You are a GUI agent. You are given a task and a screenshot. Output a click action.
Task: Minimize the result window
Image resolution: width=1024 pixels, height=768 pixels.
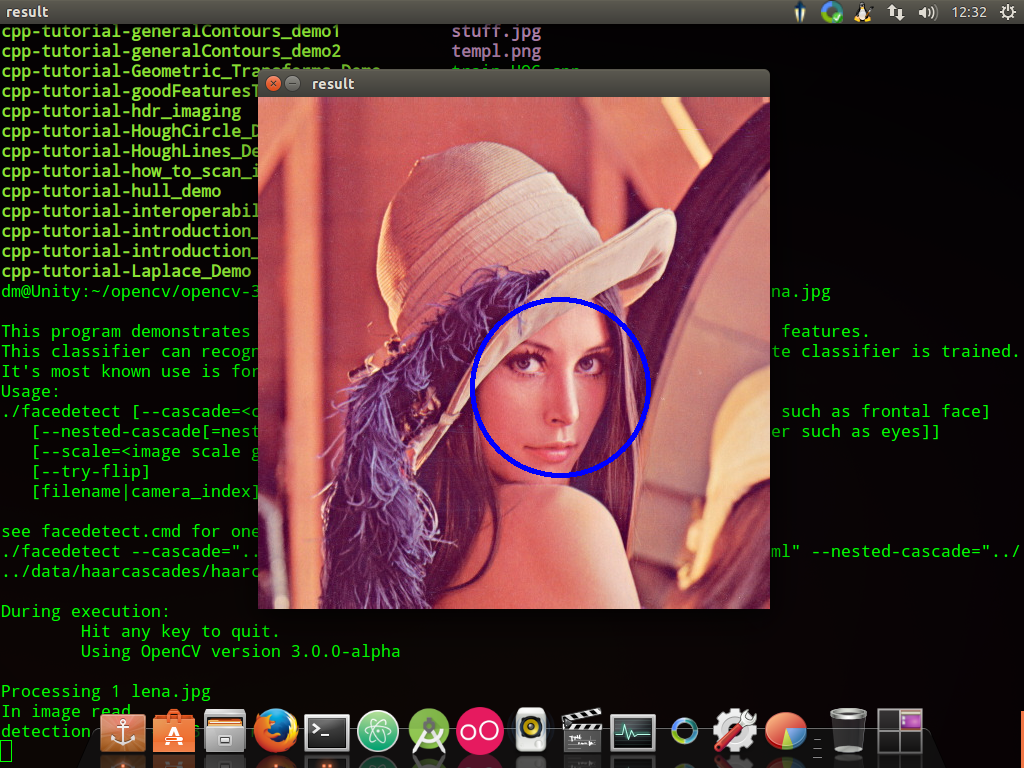(x=293, y=84)
